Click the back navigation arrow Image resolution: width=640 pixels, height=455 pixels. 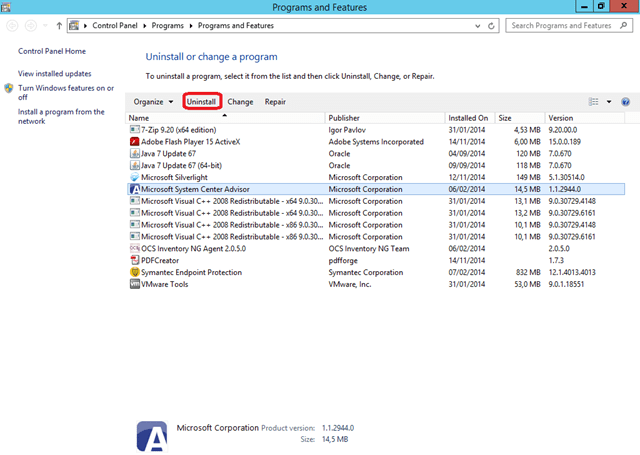click(12, 26)
